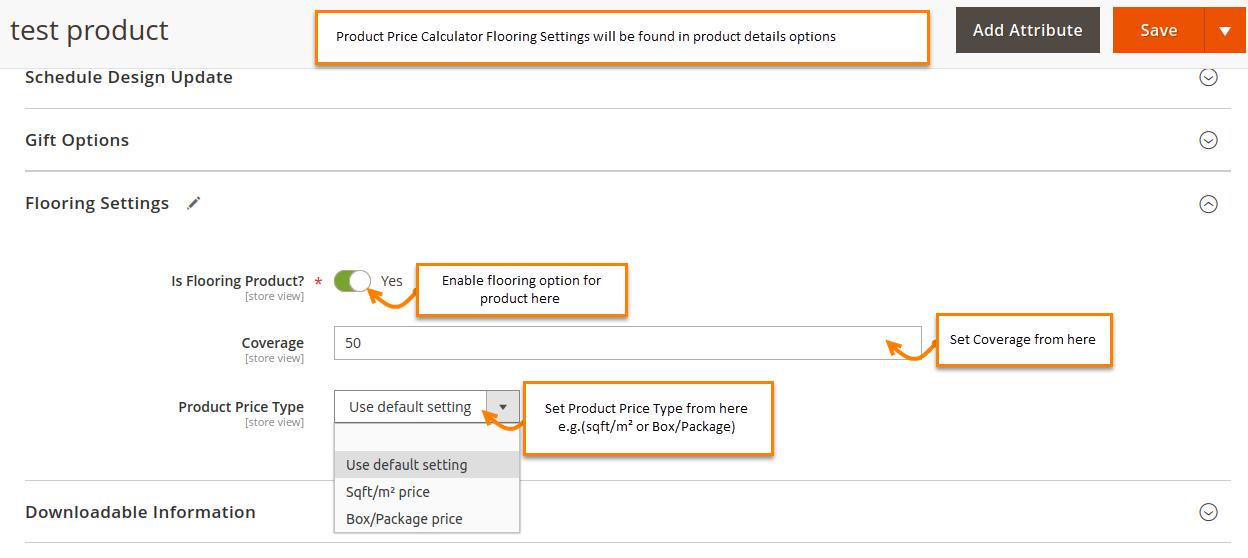This screenshot has height=558, width=1248.
Task: Click the pencil edit icon beside Flooring Settings
Action: (x=194, y=203)
